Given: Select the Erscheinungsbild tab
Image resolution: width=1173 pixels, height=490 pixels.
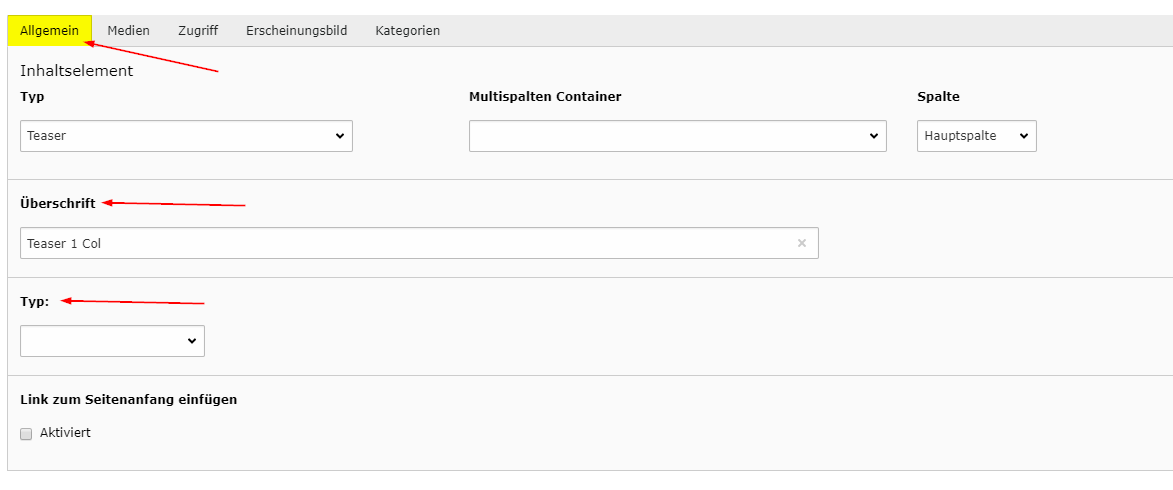Looking at the screenshot, I should tap(296, 31).
